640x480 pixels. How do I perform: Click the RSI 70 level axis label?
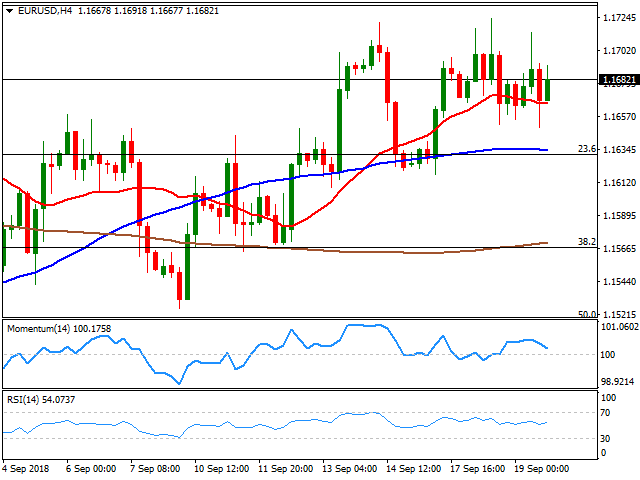606,412
